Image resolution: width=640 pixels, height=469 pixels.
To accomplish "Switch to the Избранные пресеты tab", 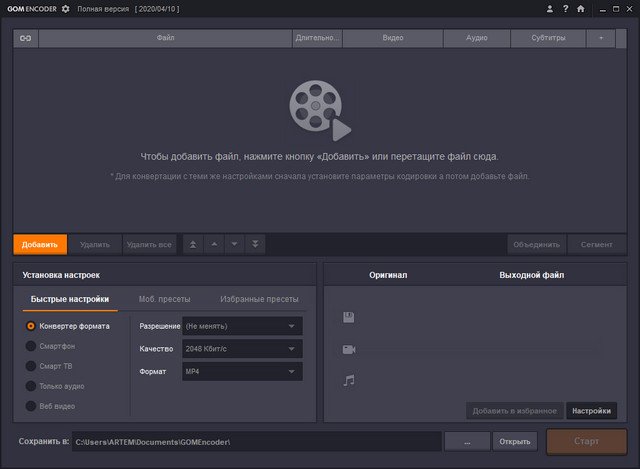I will 259,299.
